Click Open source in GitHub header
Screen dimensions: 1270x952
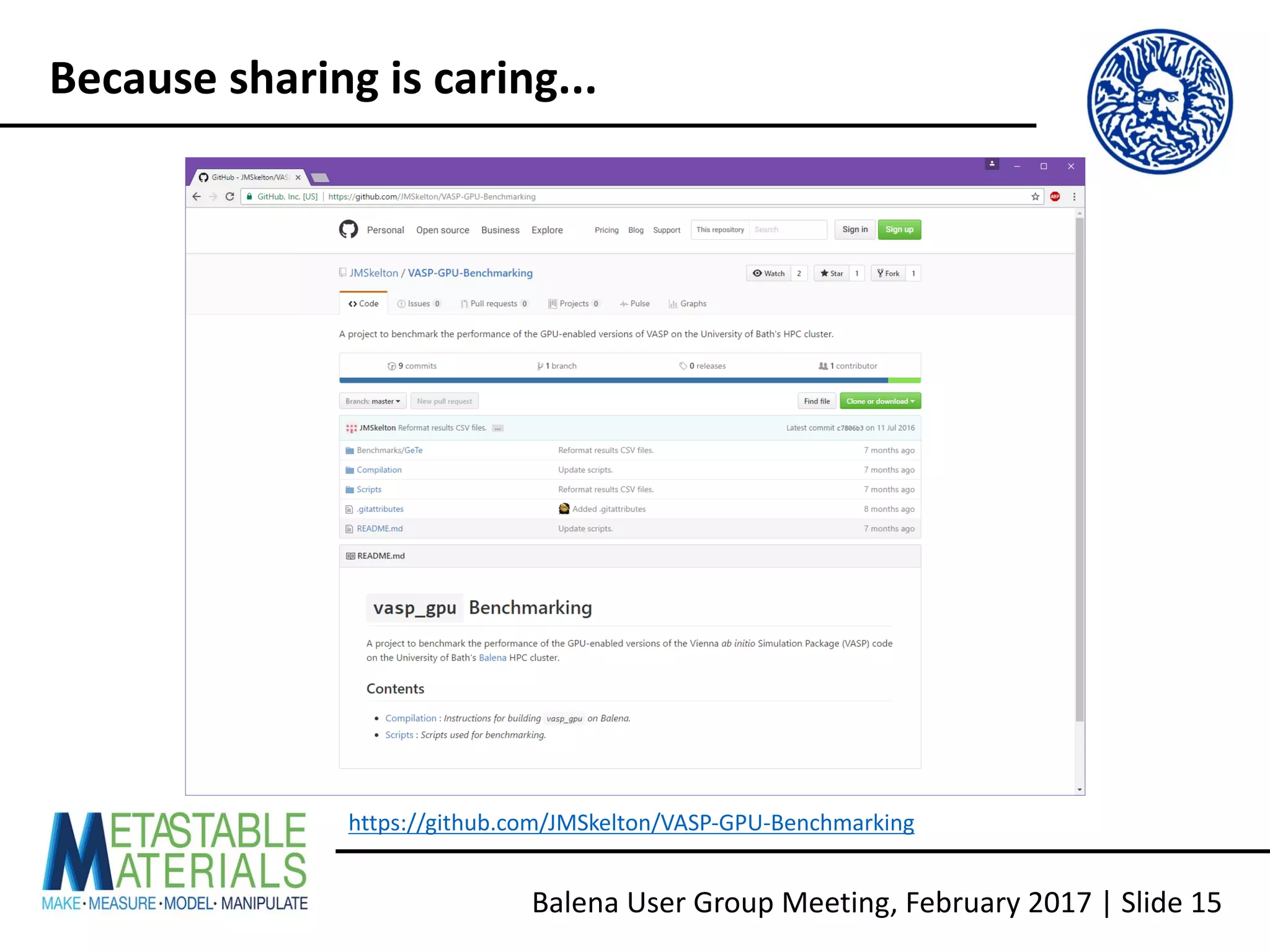pos(443,230)
